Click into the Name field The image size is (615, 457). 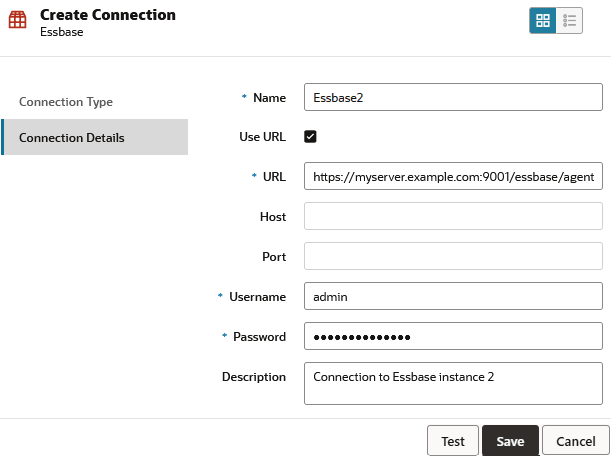[453, 97]
